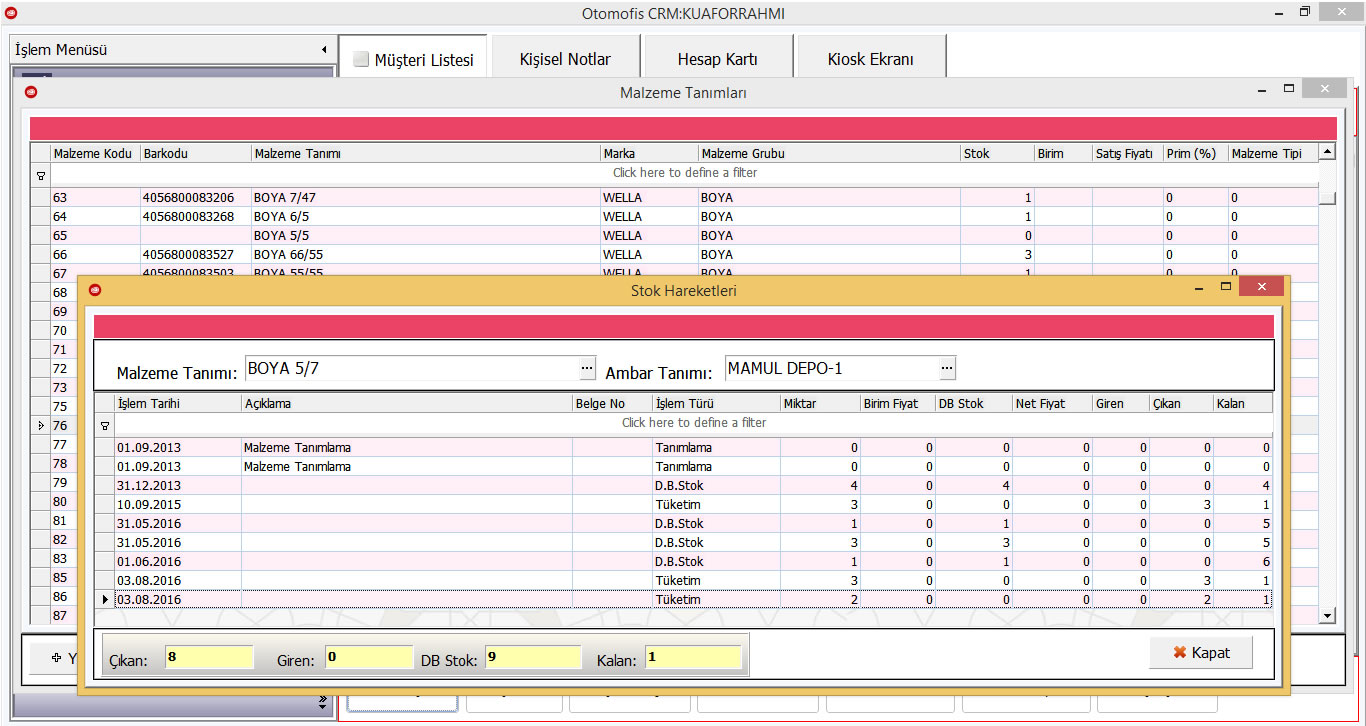Click the Kapat button in Stok Hareketleri

click(1200, 653)
